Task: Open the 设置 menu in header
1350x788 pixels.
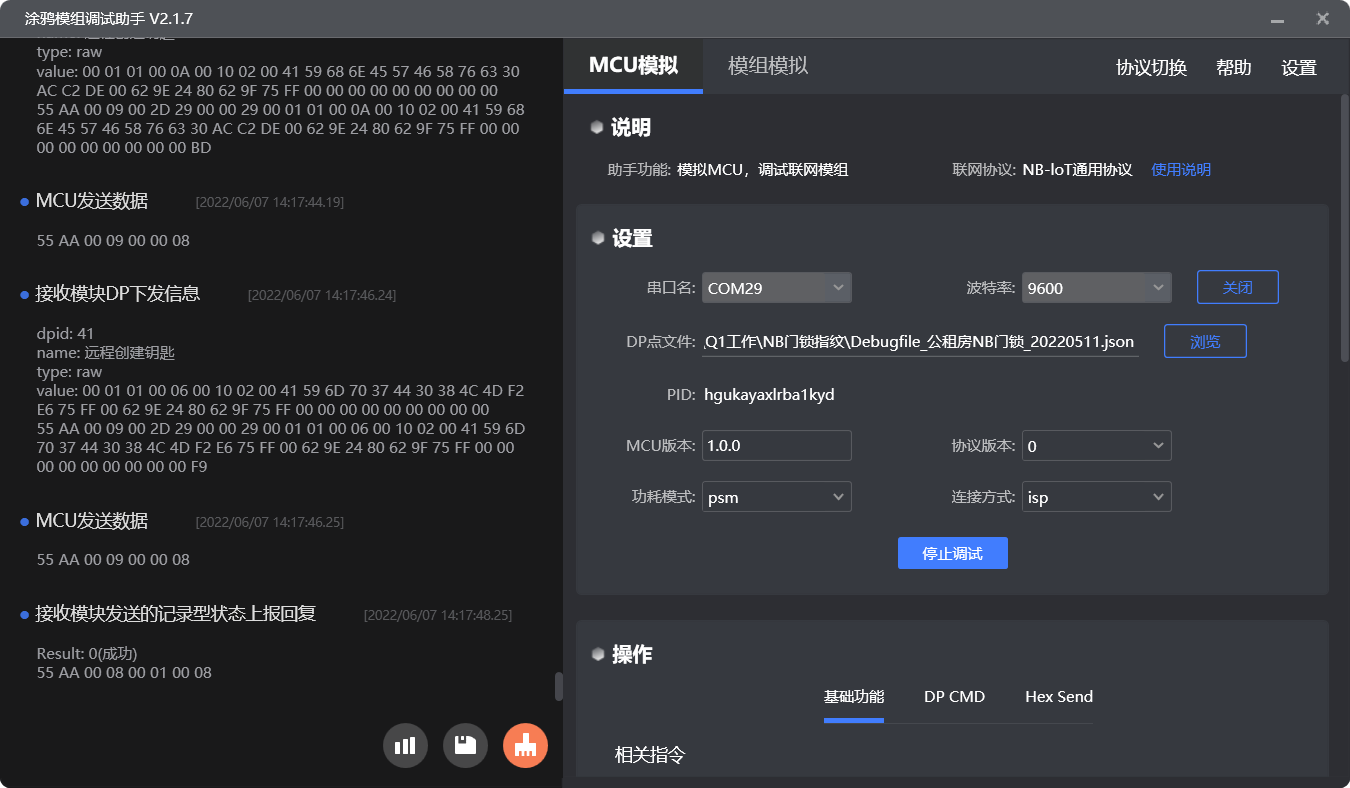Action: (x=1299, y=68)
